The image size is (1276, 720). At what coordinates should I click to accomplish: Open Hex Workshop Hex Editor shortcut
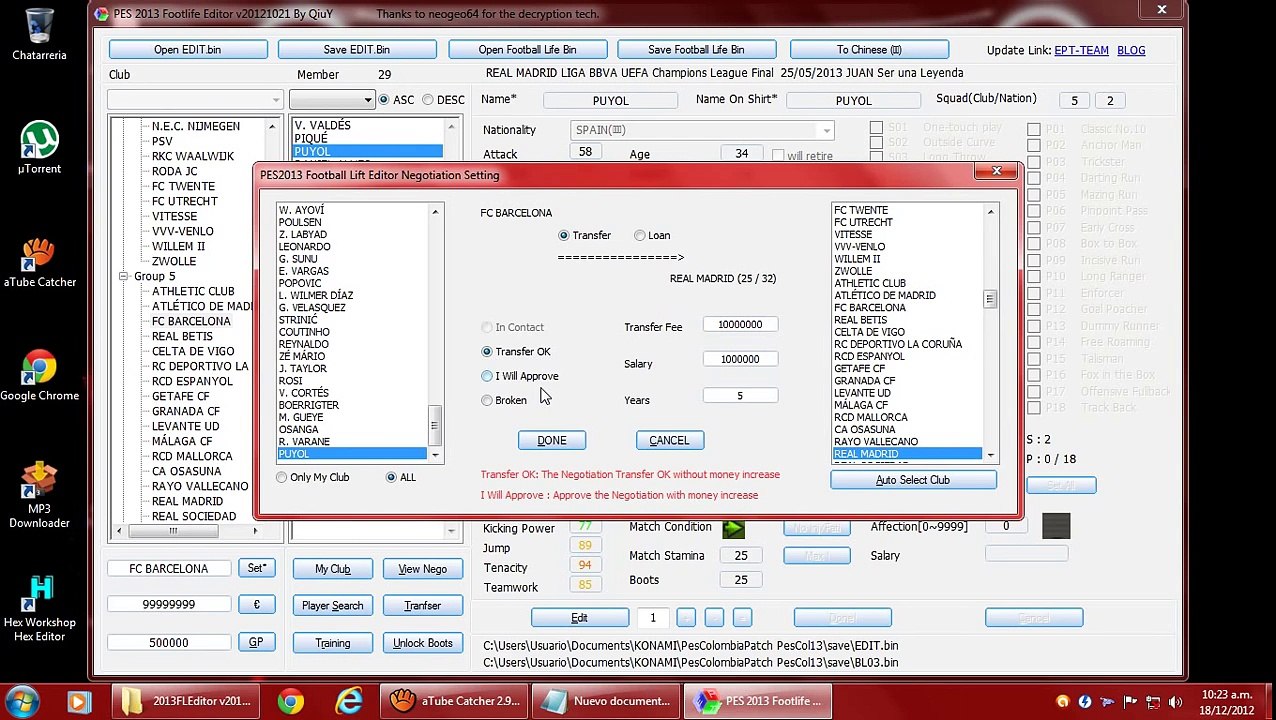[39, 608]
